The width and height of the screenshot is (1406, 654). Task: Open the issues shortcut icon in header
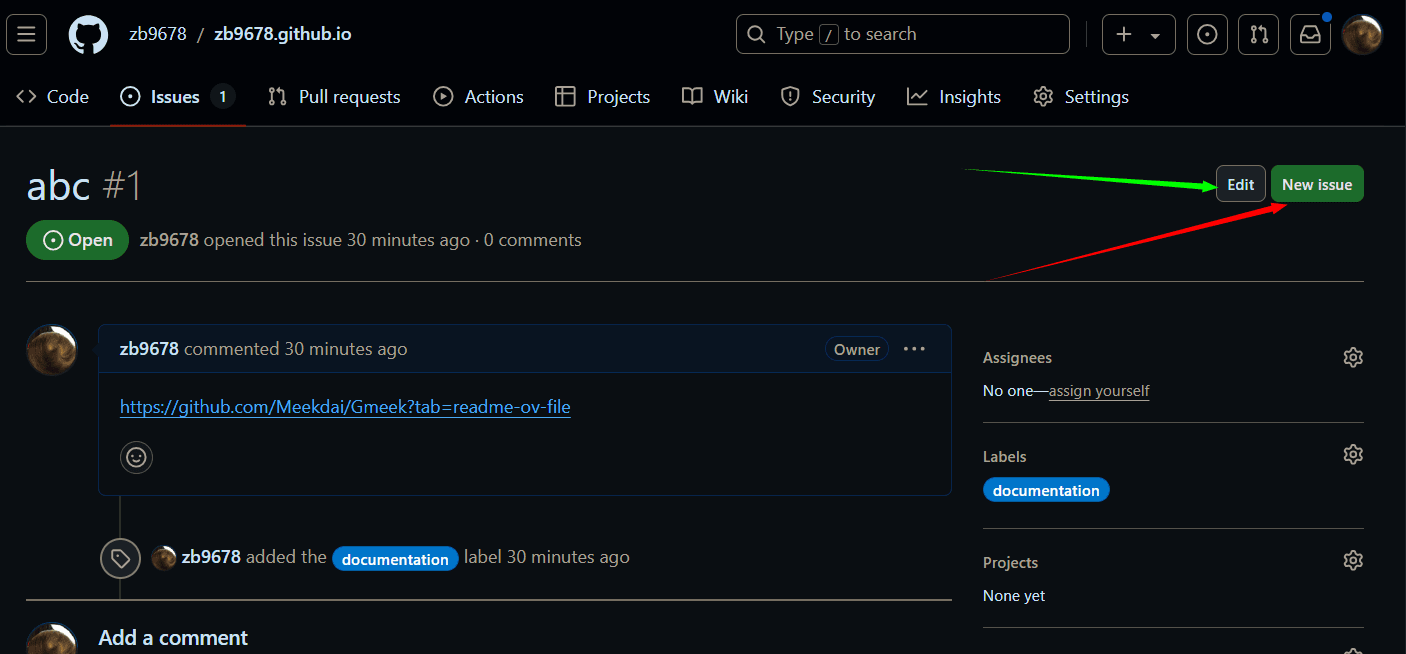click(1207, 35)
